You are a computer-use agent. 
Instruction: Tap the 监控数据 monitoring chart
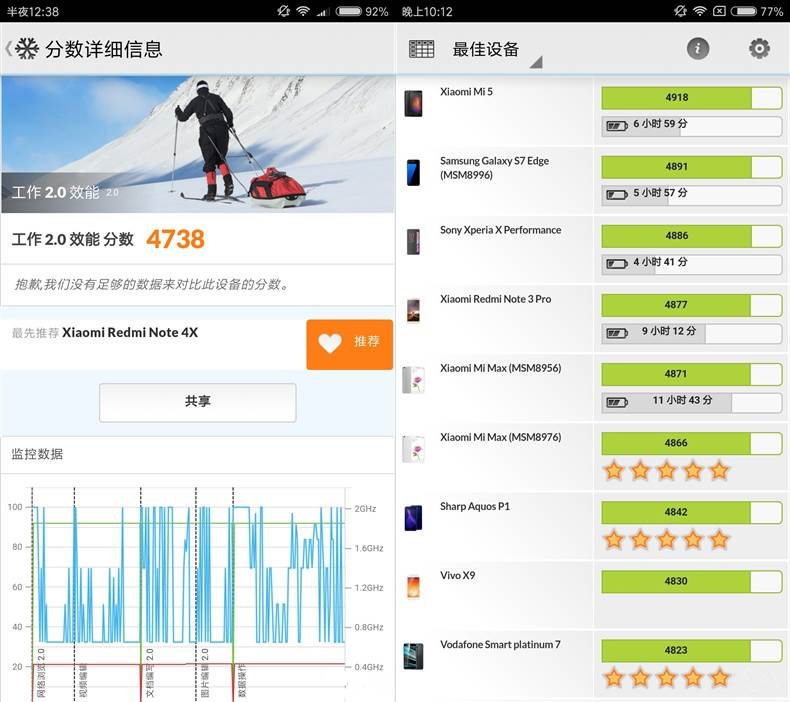point(190,590)
